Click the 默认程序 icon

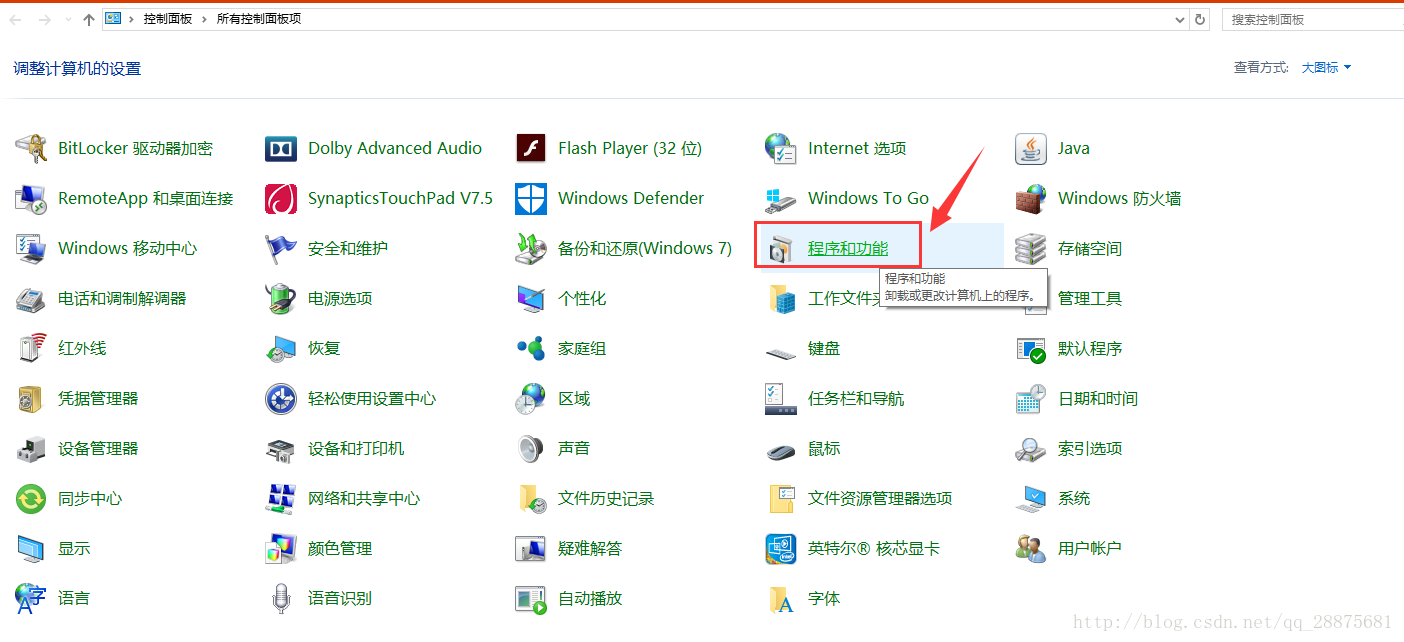(1031, 348)
